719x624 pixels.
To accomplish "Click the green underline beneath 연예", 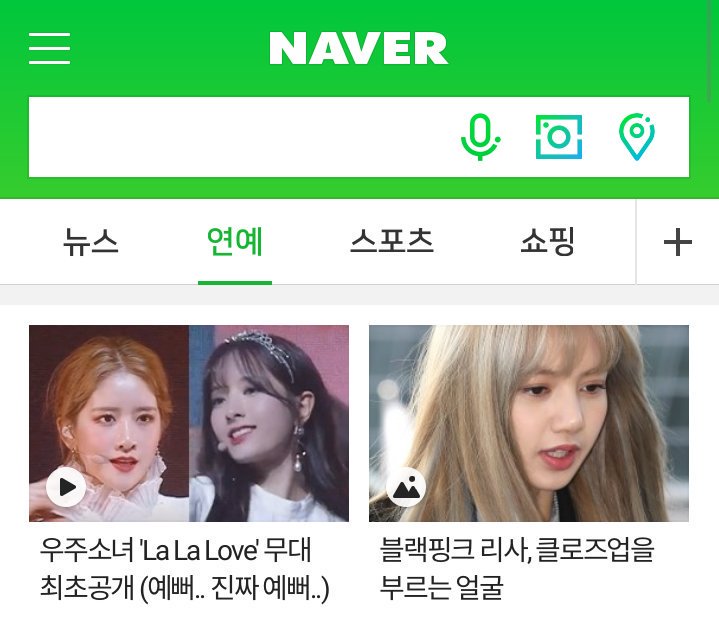I will (235, 282).
